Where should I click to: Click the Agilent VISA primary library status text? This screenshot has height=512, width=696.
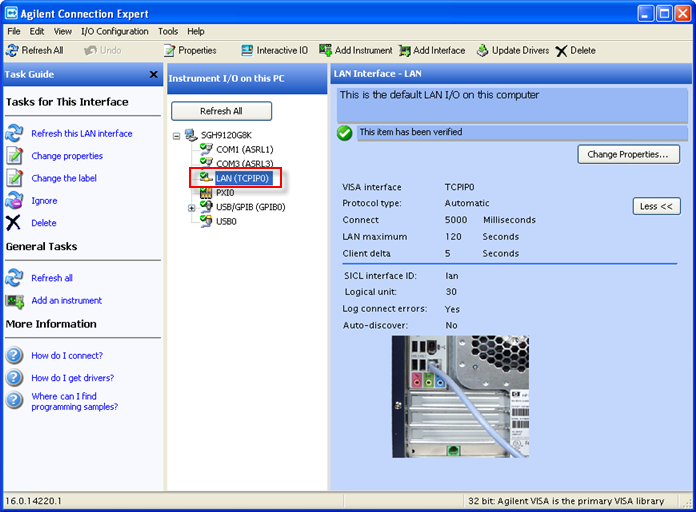coord(566,501)
